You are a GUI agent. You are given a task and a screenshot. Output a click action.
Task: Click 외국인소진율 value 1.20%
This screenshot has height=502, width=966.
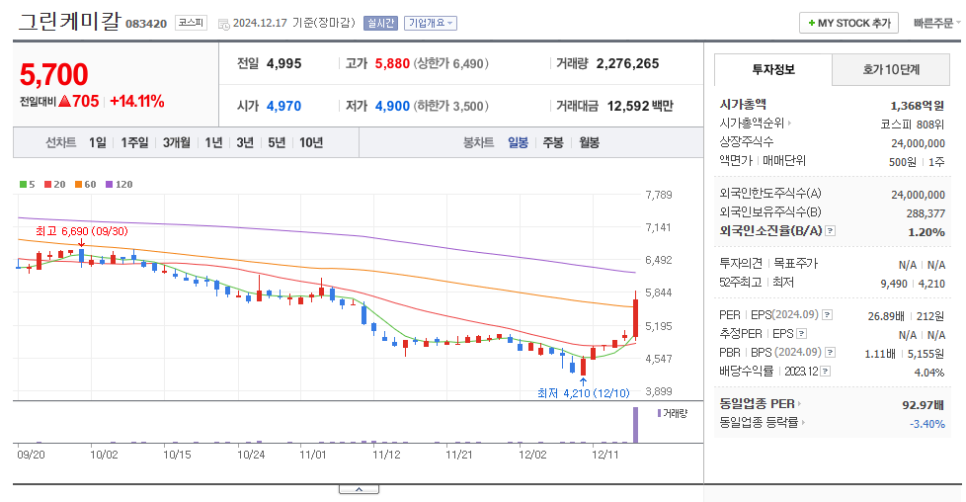pos(926,232)
